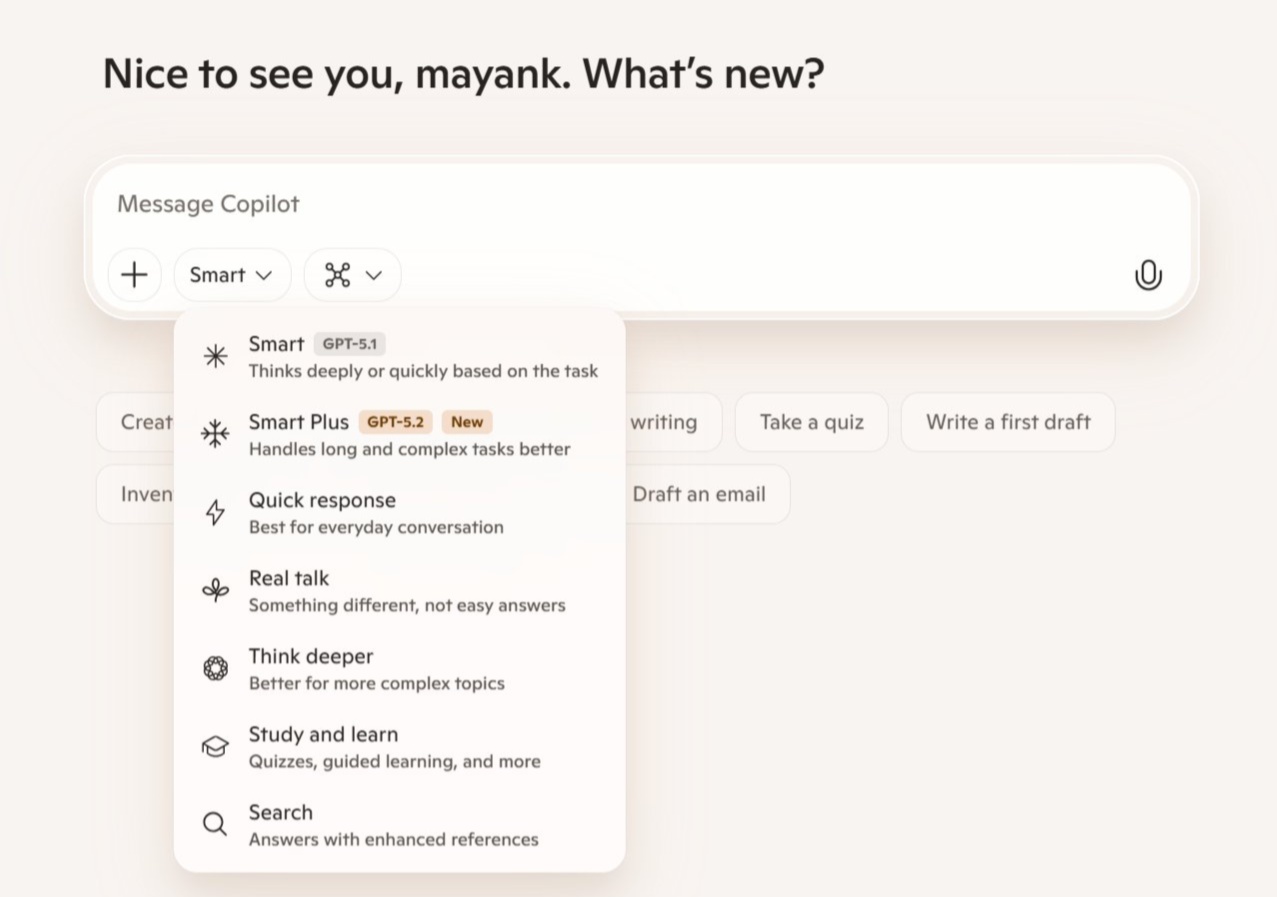Collapse the conversation mode dropdown chevron
The image size is (1277, 897).
coord(262,275)
